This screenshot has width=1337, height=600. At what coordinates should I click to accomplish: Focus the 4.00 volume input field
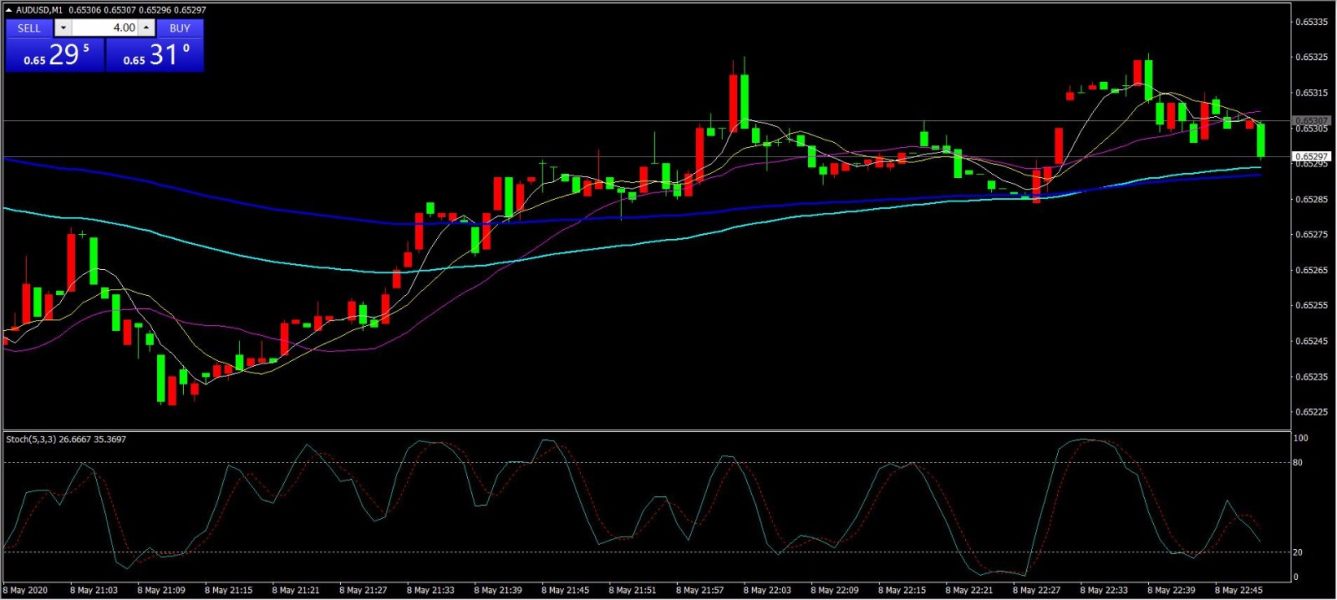(x=105, y=28)
